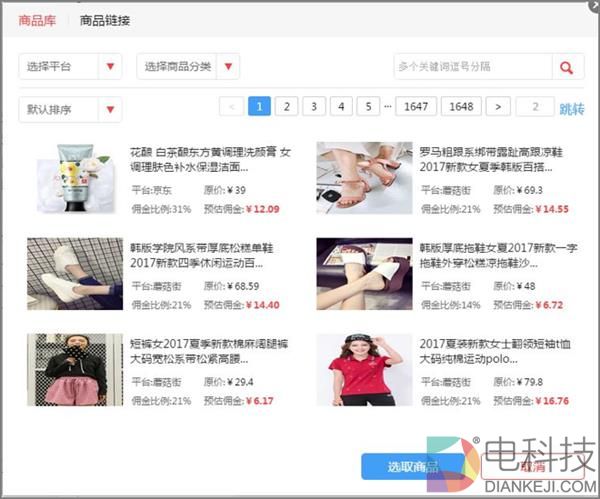Select page 2 in pagination
Screen dimensions: 600x499
[287, 106]
